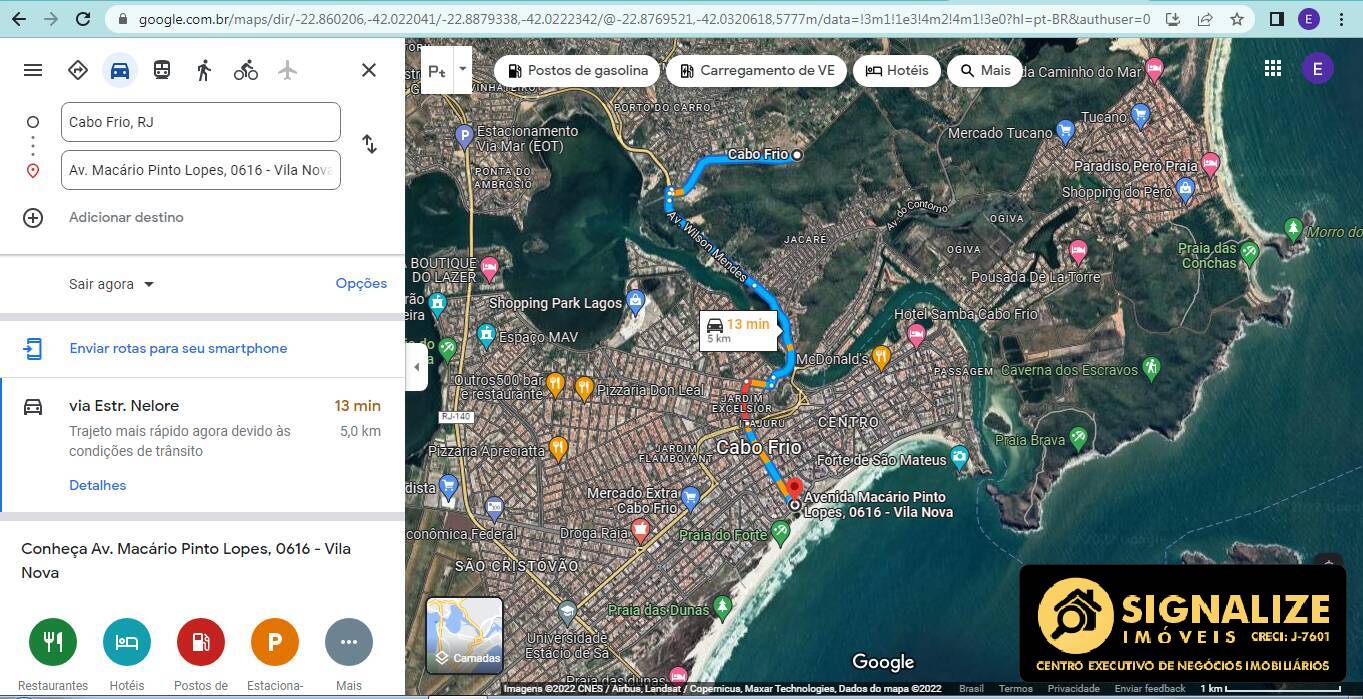Select the cycling travel mode

click(246, 70)
